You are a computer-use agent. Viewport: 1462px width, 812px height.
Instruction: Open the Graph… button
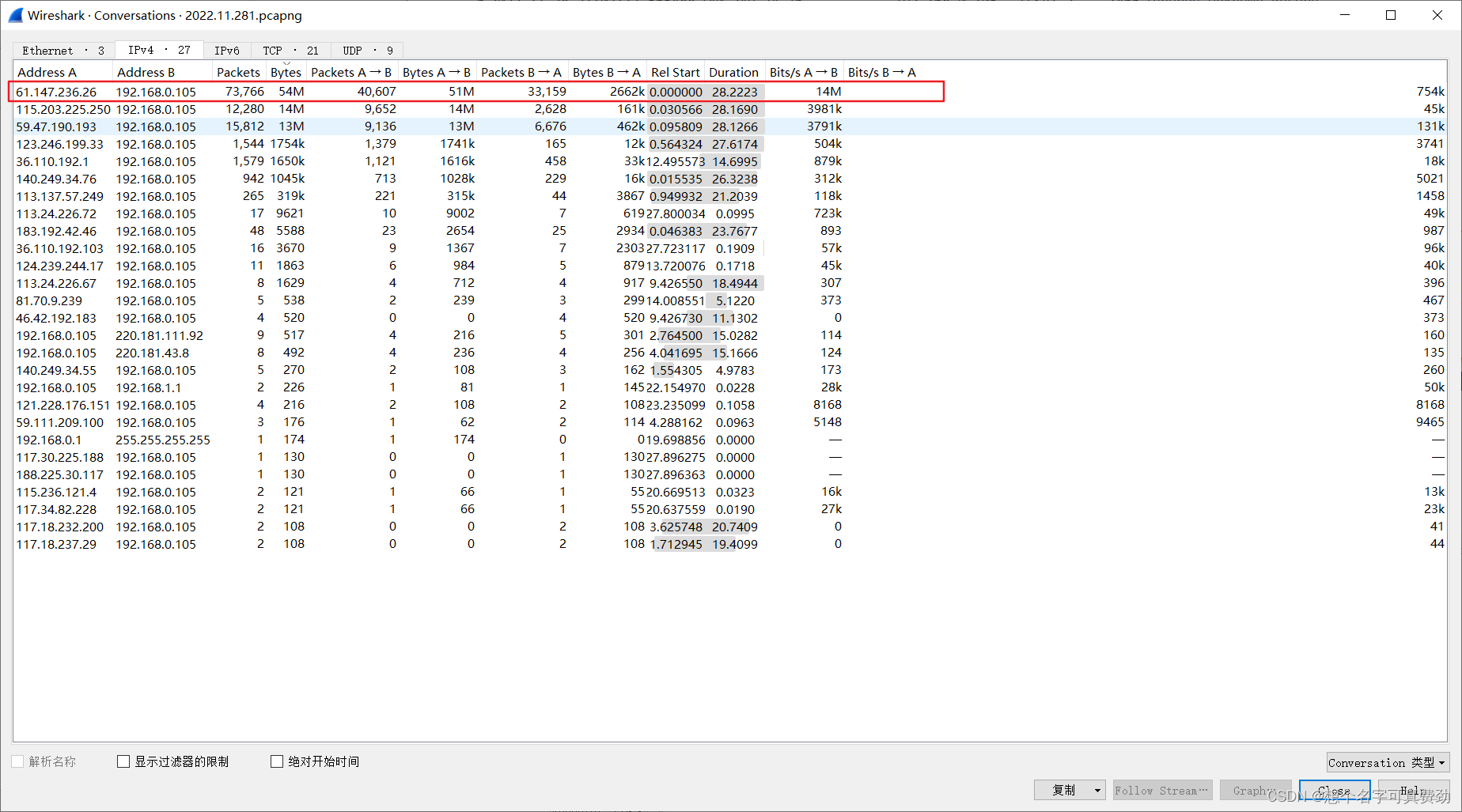coord(1254,790)
